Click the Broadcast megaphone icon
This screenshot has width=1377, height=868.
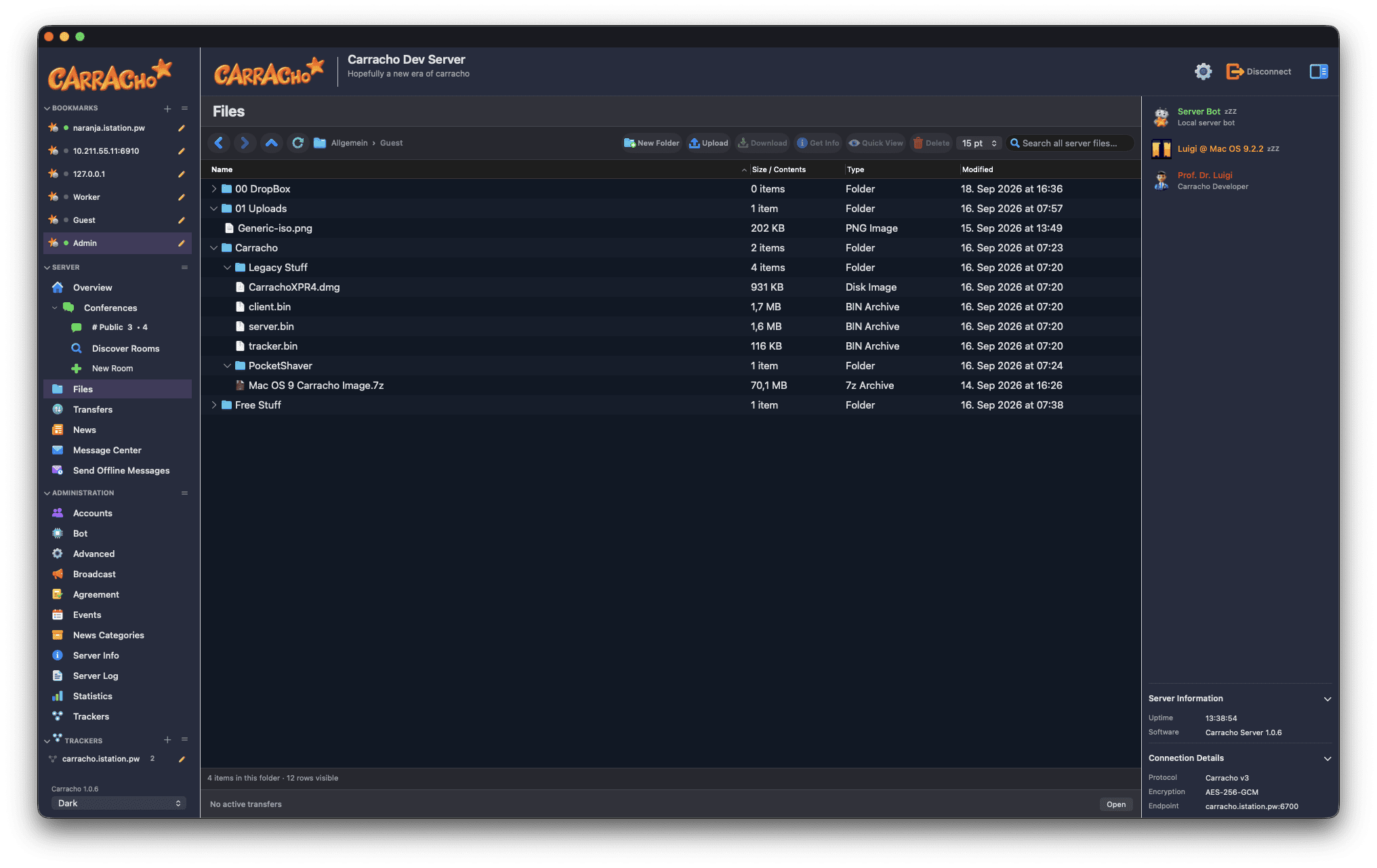(58, 574)
